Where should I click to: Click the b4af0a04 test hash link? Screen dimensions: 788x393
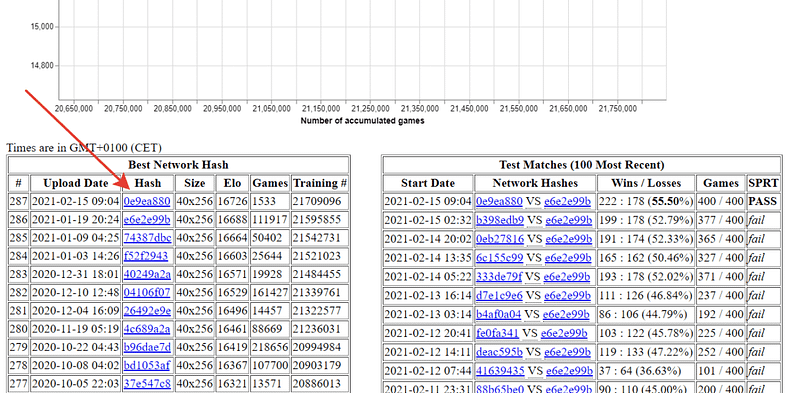[x=499, y=315]
